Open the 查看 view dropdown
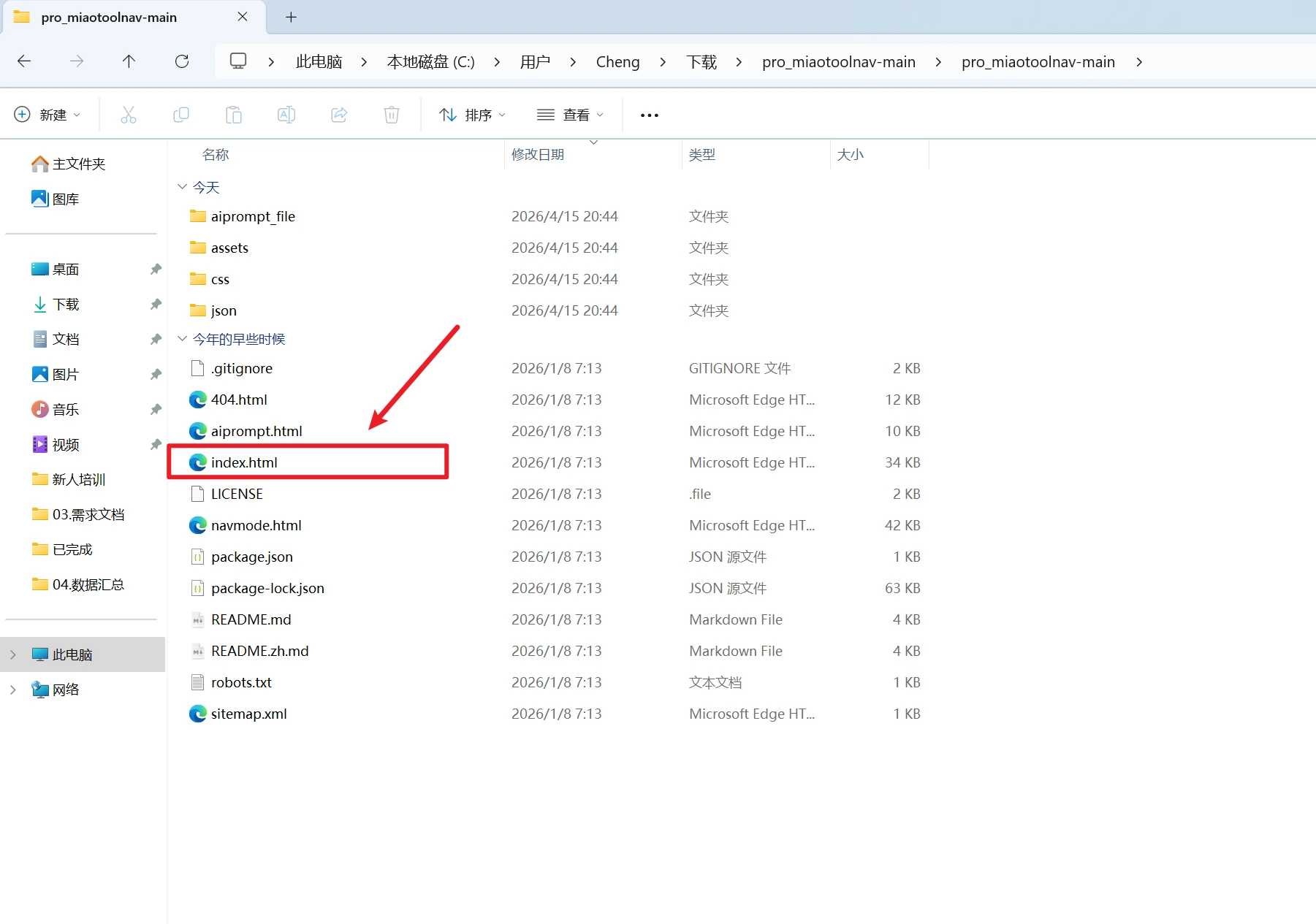The image size is (1316, 924). pyautogui.click(x=570, y=115)
